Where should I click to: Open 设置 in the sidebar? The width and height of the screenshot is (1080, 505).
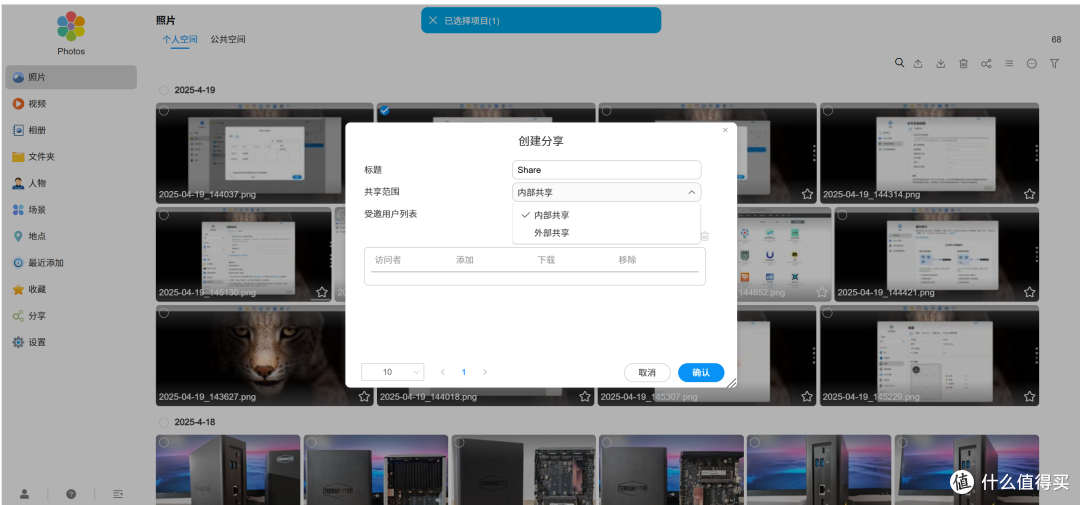[x=71, y=342]
